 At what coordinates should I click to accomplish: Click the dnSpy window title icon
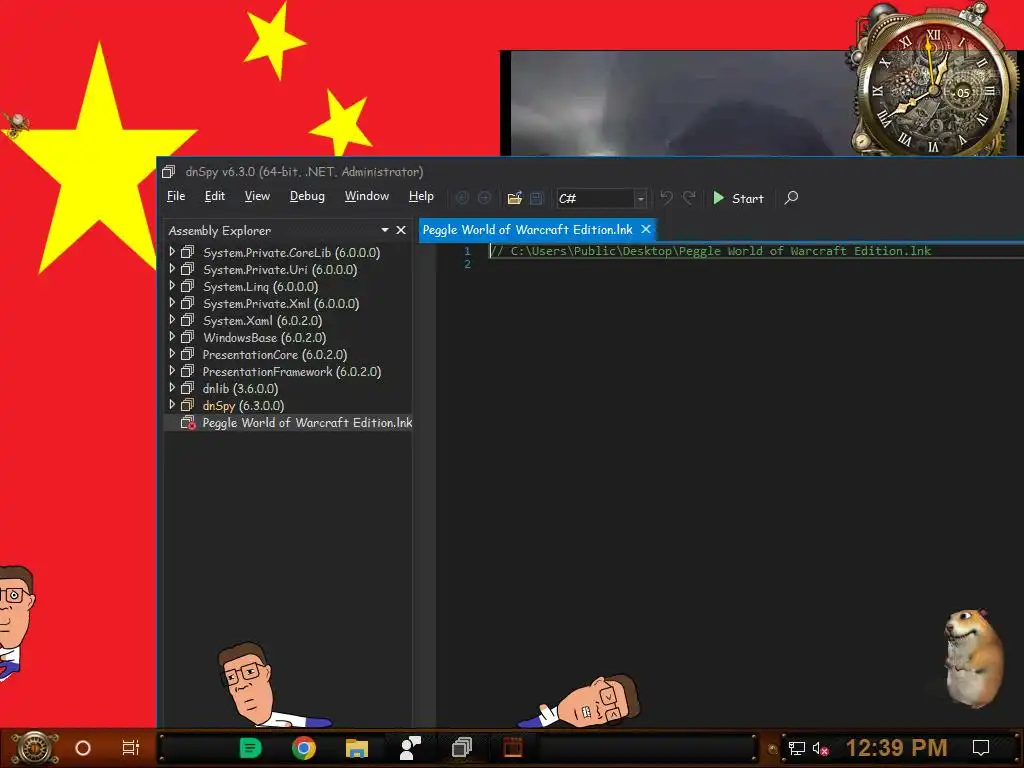coord(168,172)
